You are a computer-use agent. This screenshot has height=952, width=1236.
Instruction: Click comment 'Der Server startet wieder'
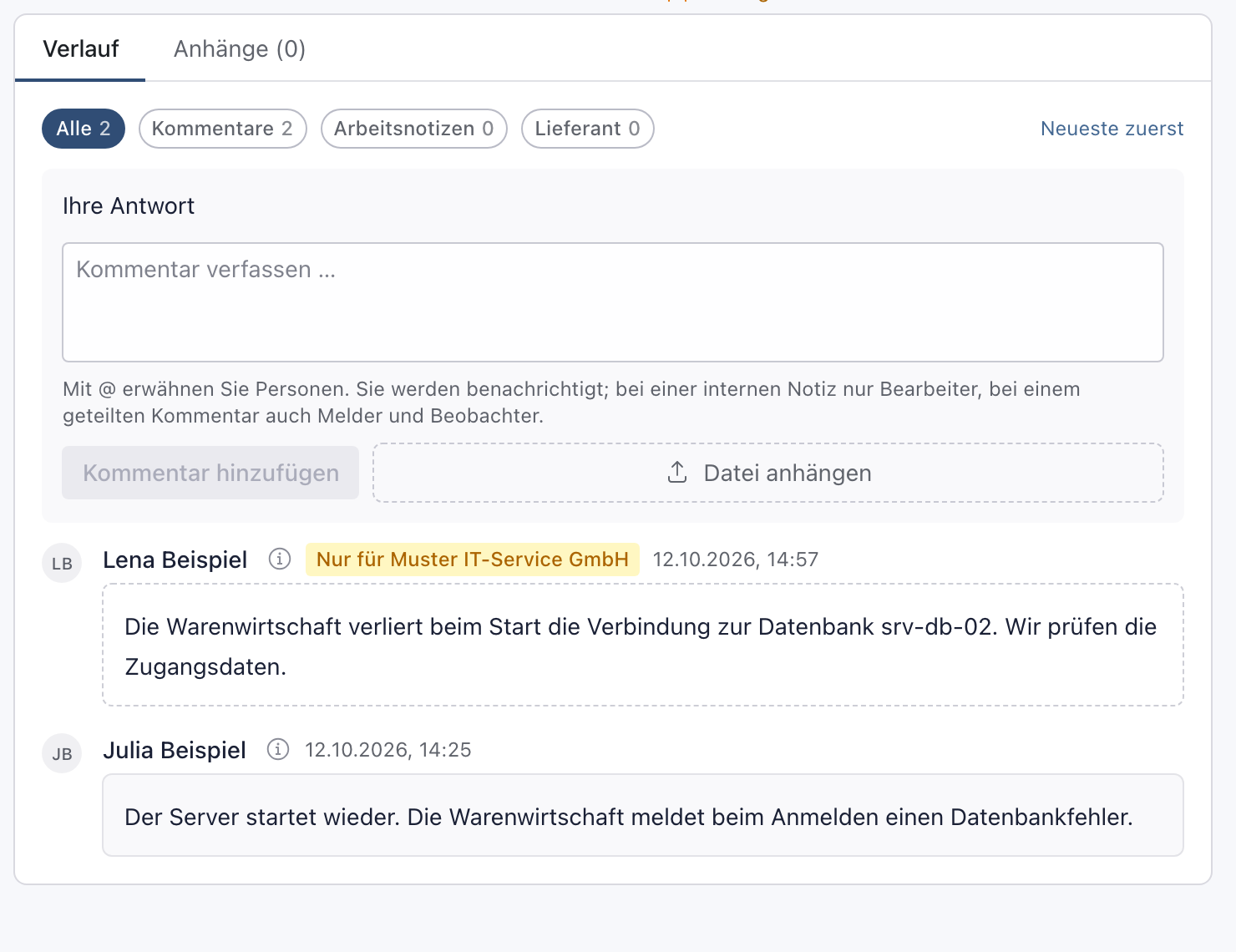pos(643,815)
